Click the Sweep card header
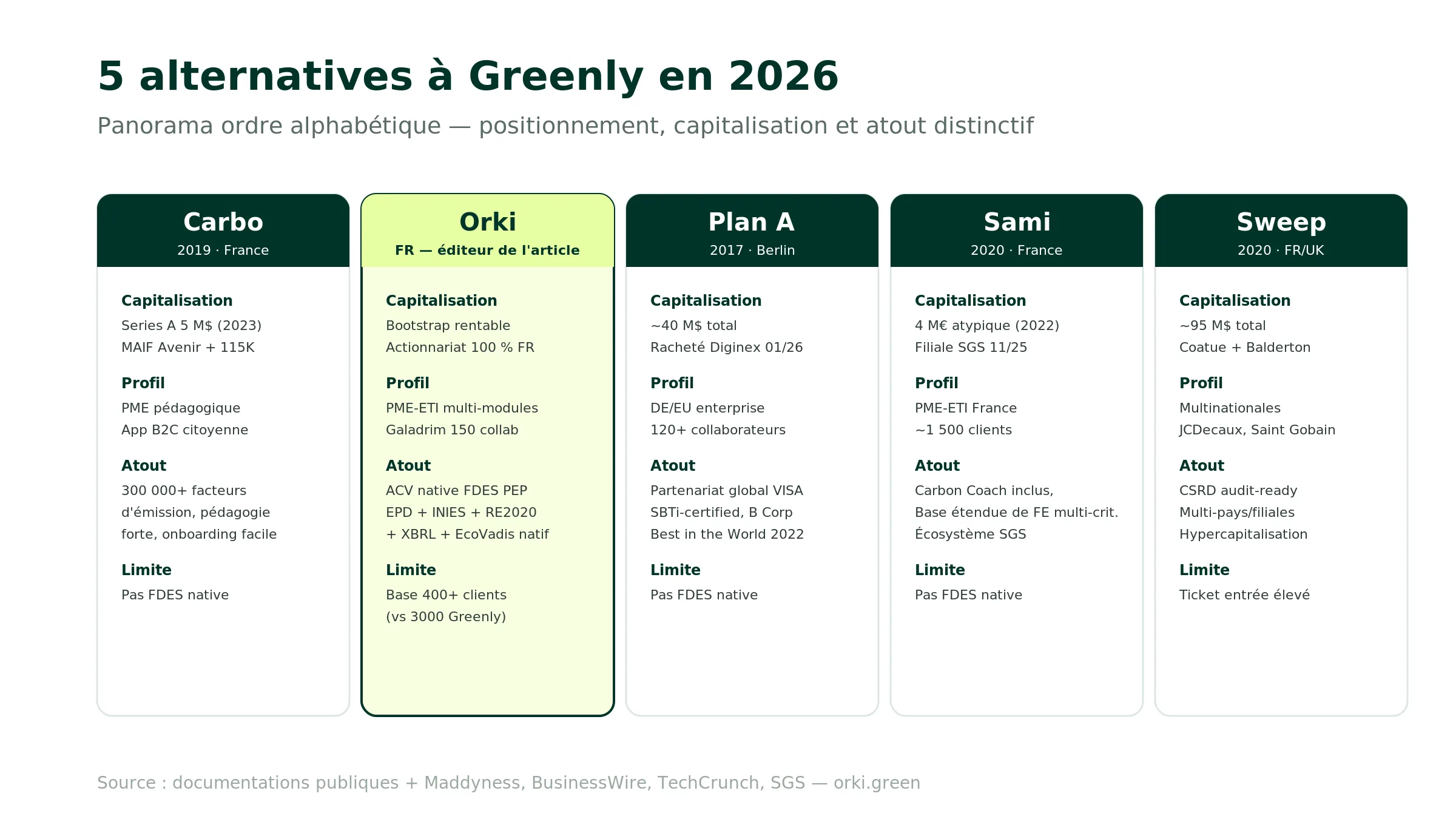This screenshot has height=819, width=1456. [x=1281, y=231]
